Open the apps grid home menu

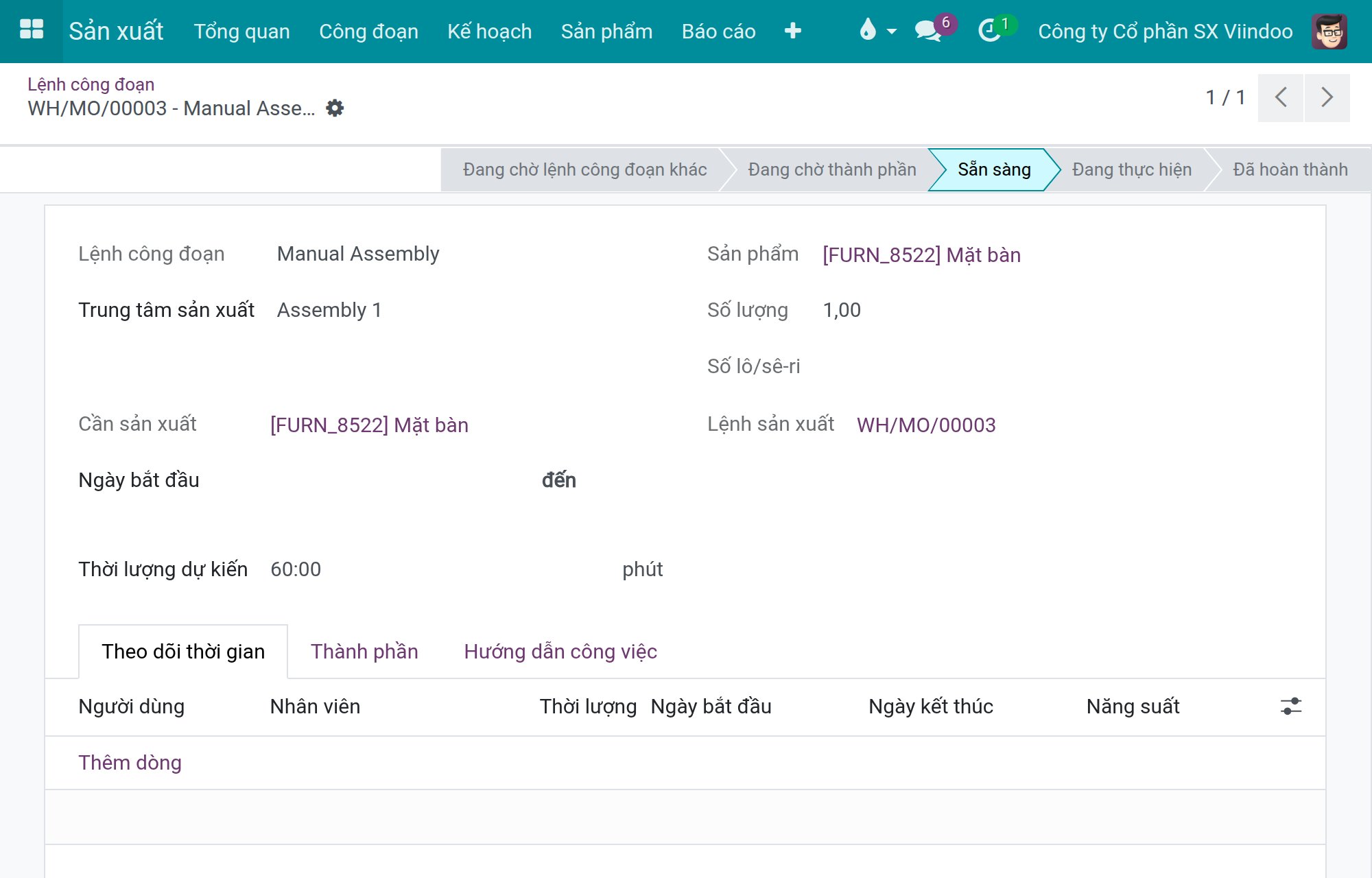[32, 31]
